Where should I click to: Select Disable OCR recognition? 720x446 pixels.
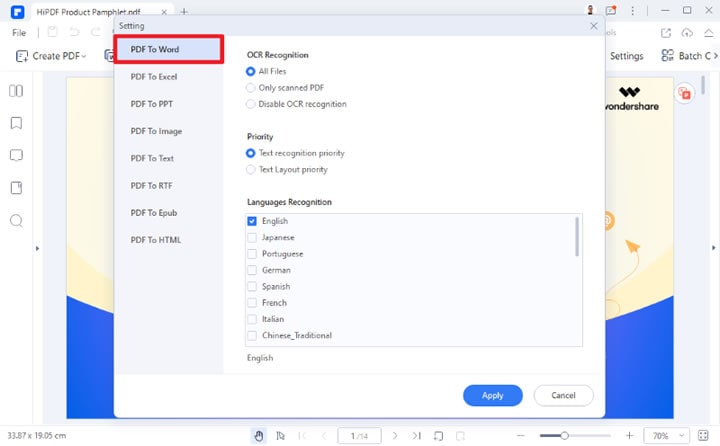pyautogui.click(x=250, y=104)
